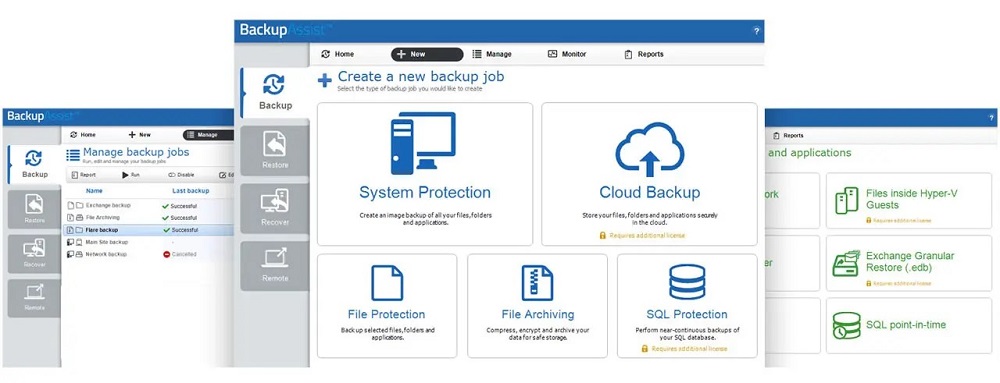Viewport: 1000px width, 383px height.
Task: Click Files inside Hyper-V Guests title text
Action: pyautogui.click(x=912, y=199)
